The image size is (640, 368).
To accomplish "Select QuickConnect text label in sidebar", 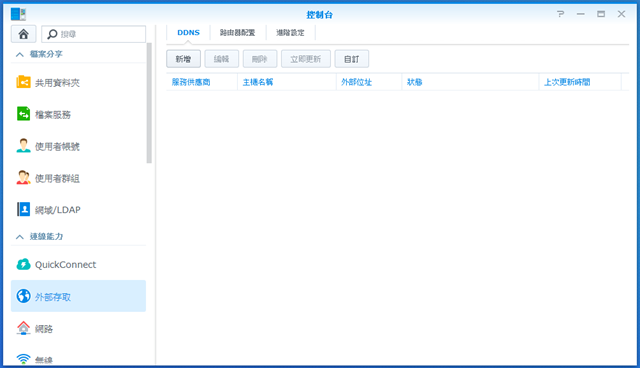I will (65, 265).
